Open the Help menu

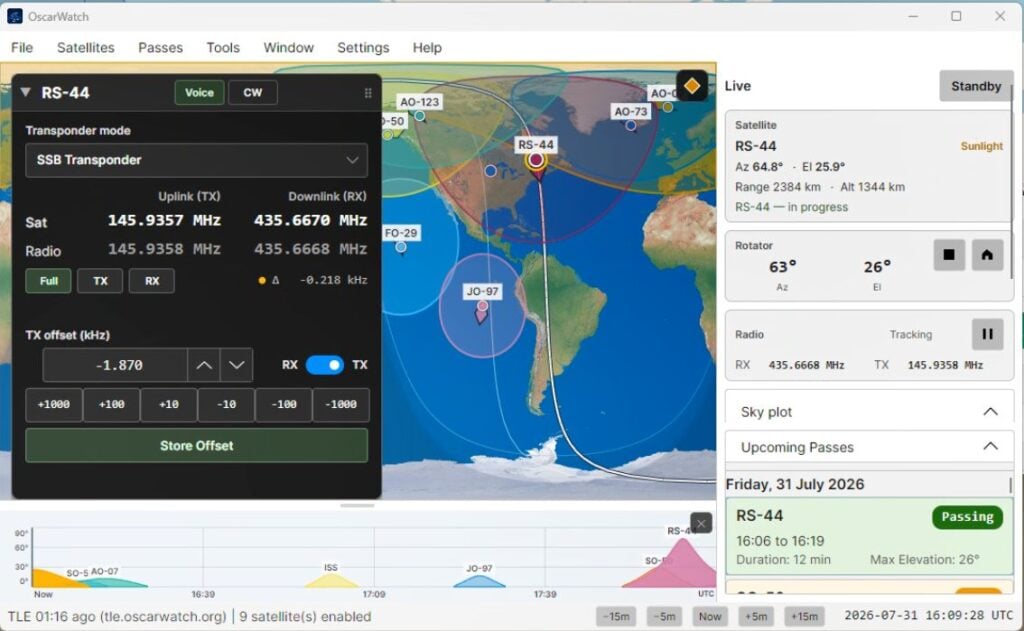427,48
